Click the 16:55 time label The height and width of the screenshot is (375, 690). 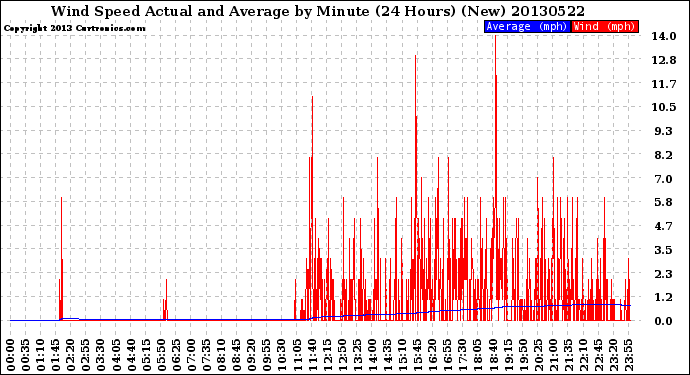(x=448, y=355)
